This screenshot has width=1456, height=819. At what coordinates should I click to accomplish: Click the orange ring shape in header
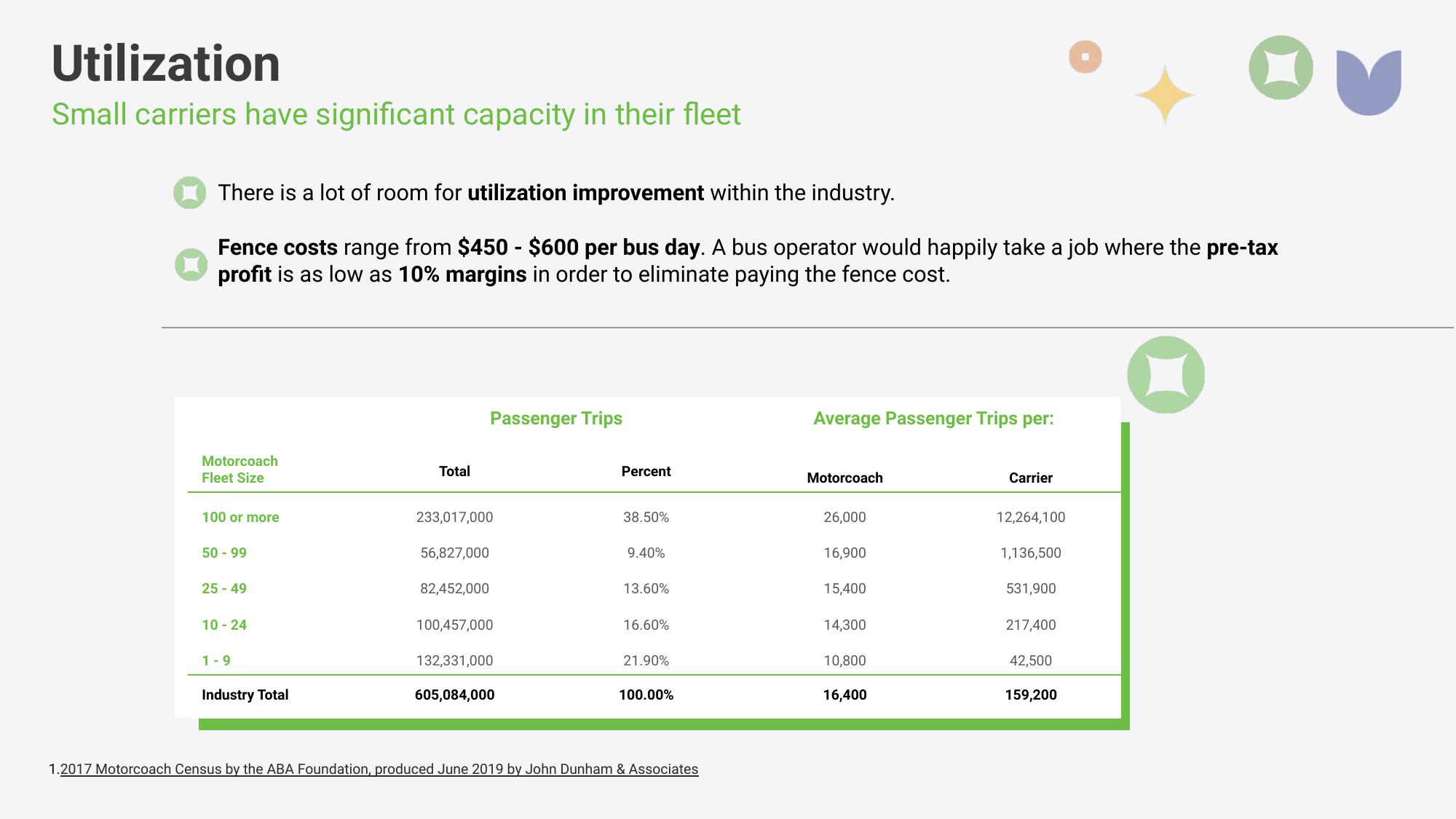coord(1085,57)
